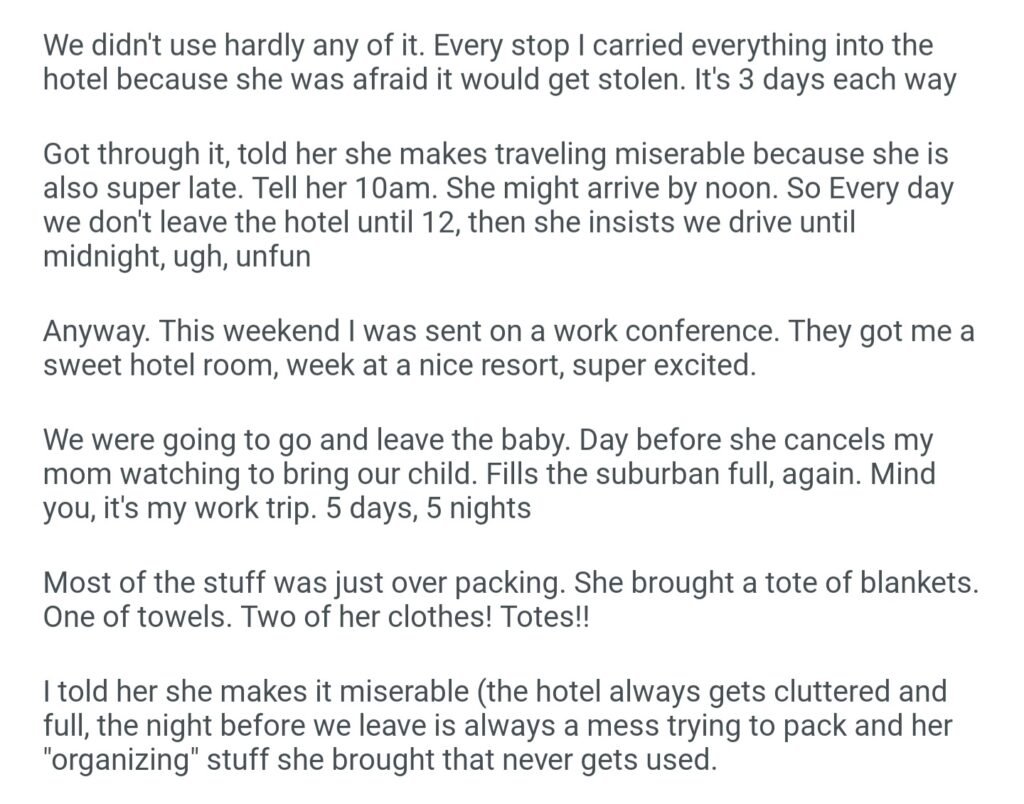Click the word "Anyway"

coord(95,331)
